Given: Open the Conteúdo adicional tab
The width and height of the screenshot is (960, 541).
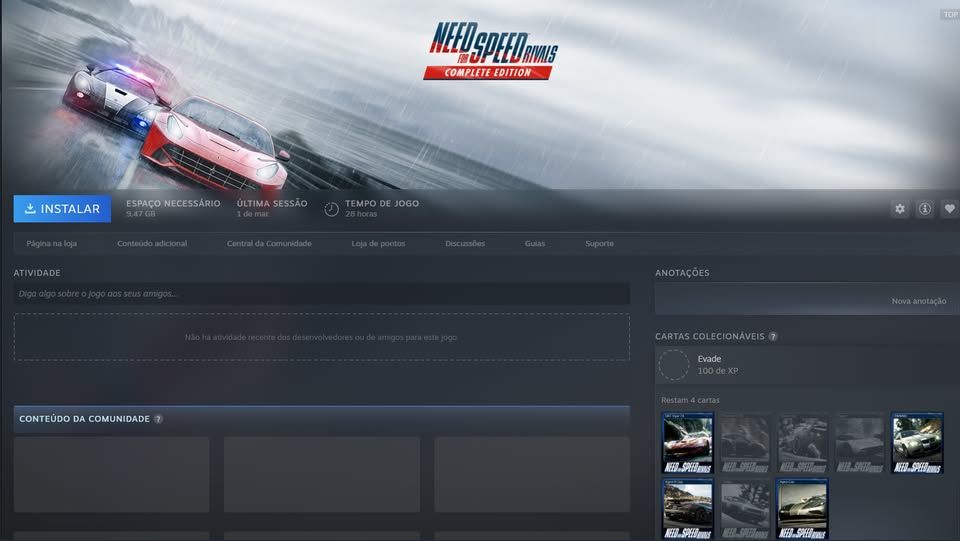Looking at the screenshot, I should (x=152, y=244).
